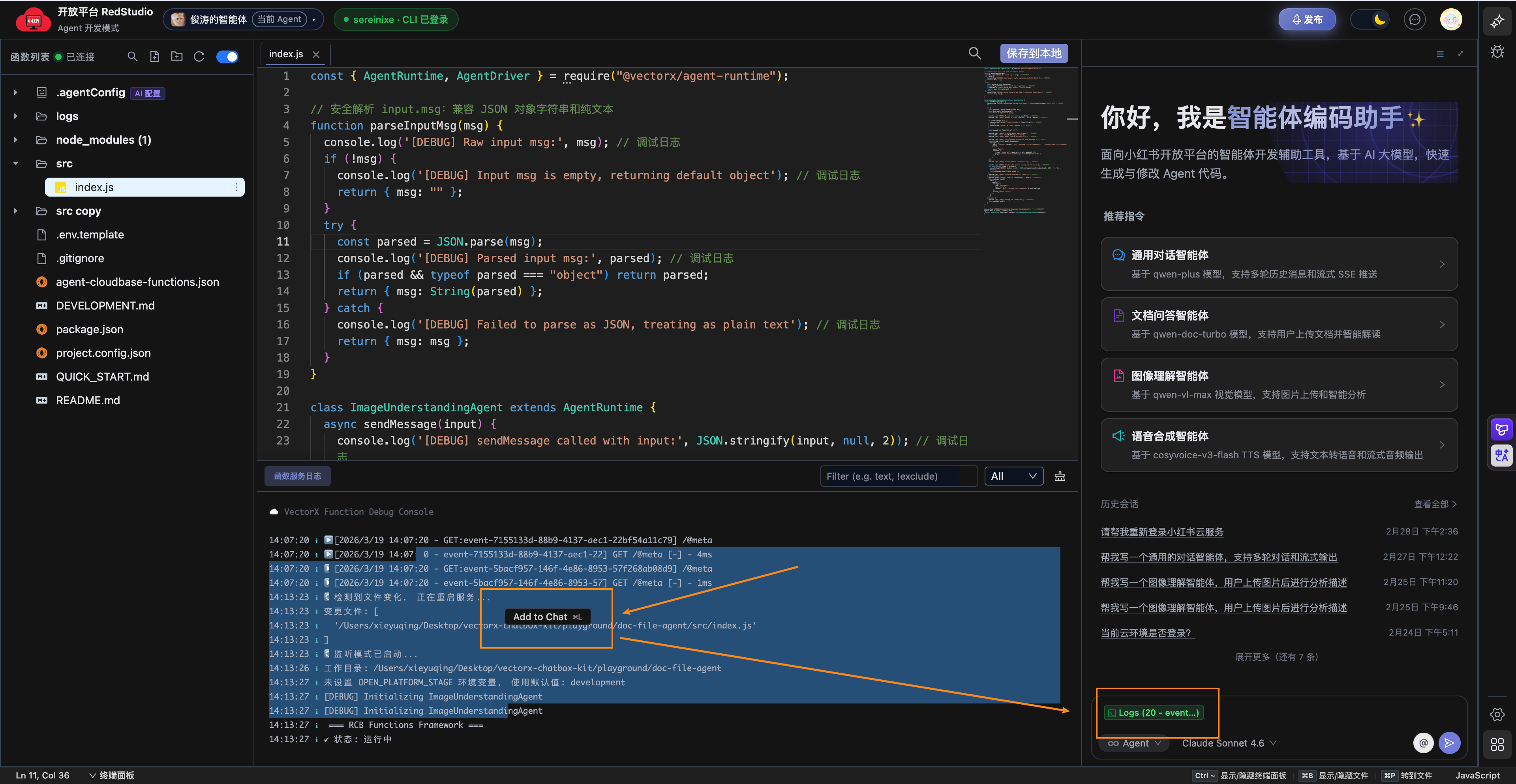Open the debug bug icon in right sidebar

coord(1497,52)
